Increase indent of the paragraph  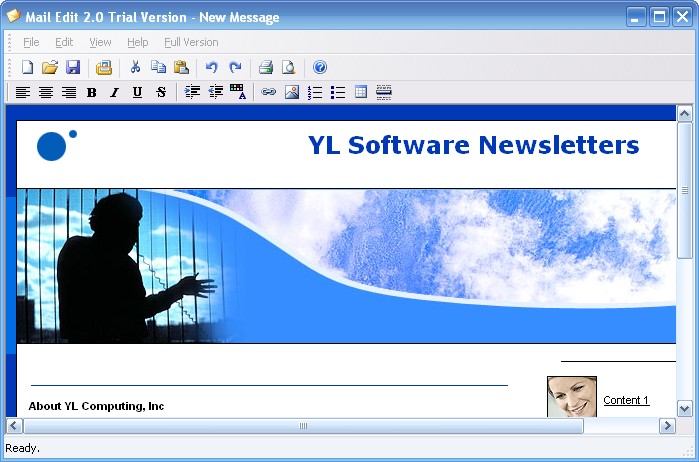coord(192,92)
